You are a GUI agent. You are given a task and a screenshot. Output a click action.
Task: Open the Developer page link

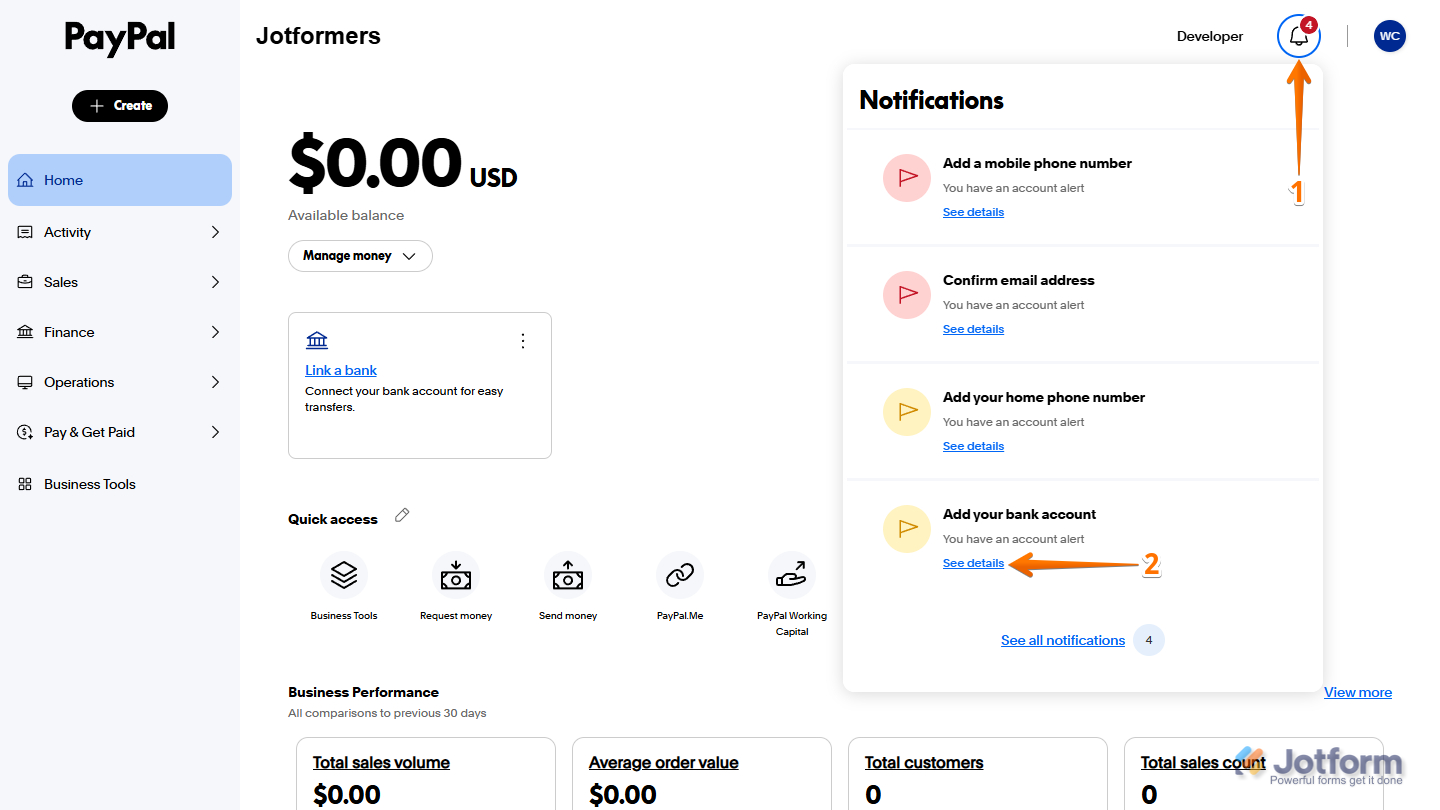click(x=1209, y=36)
